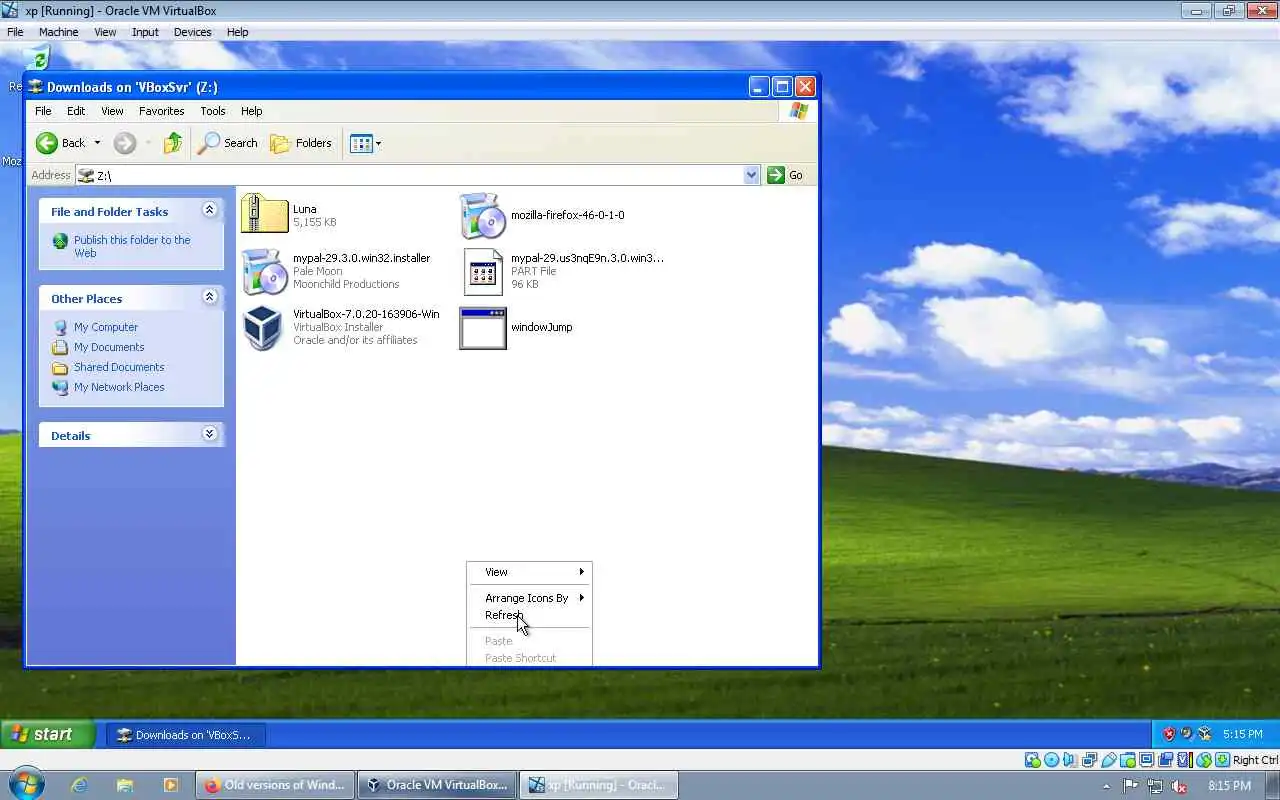Expand the View submenu in context menu

tap(529, 572)
